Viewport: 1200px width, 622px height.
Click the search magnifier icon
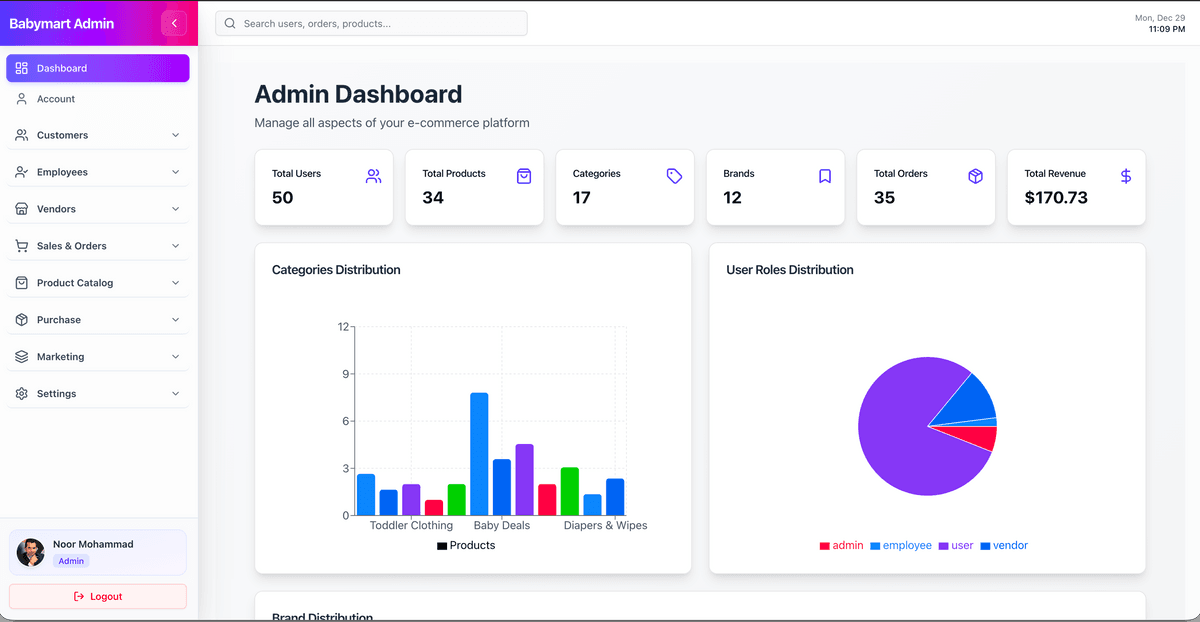click(230, 23)
